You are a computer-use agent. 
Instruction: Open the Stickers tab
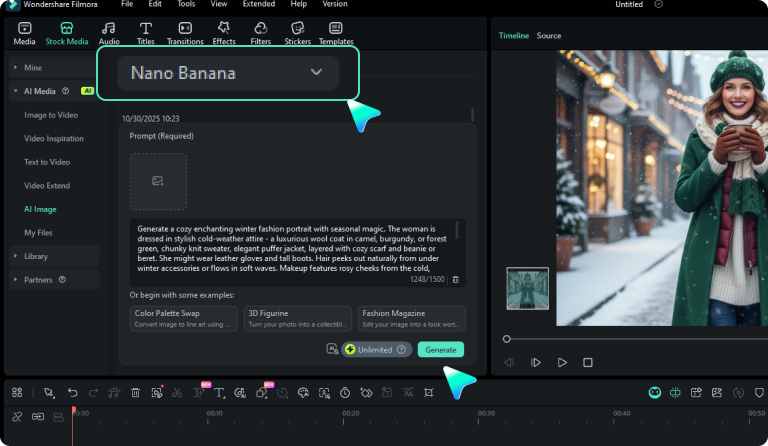tap(298, 33)
